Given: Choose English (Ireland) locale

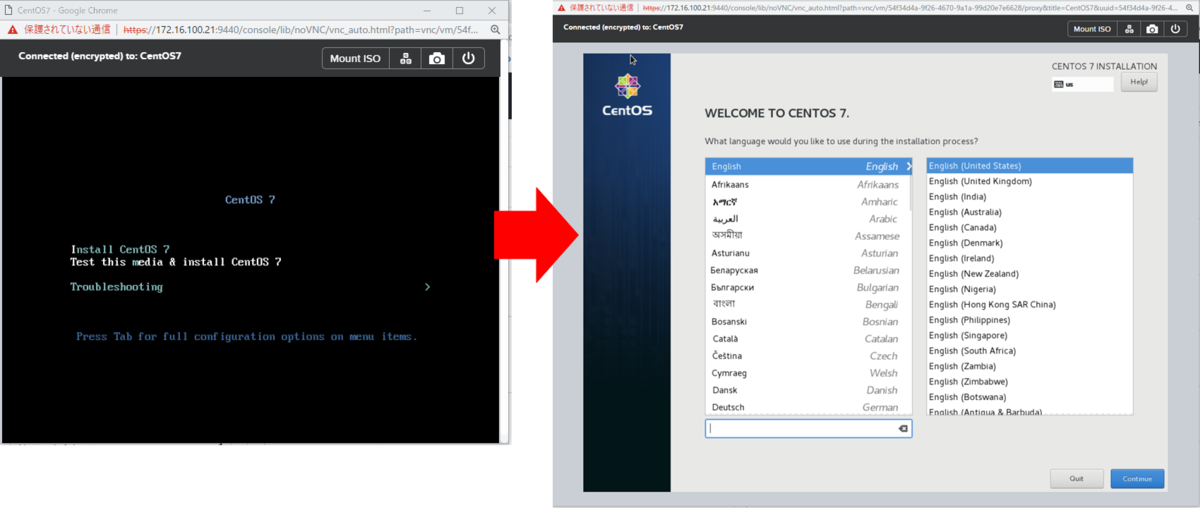Looking at the screenshot, I should 1029,258.
